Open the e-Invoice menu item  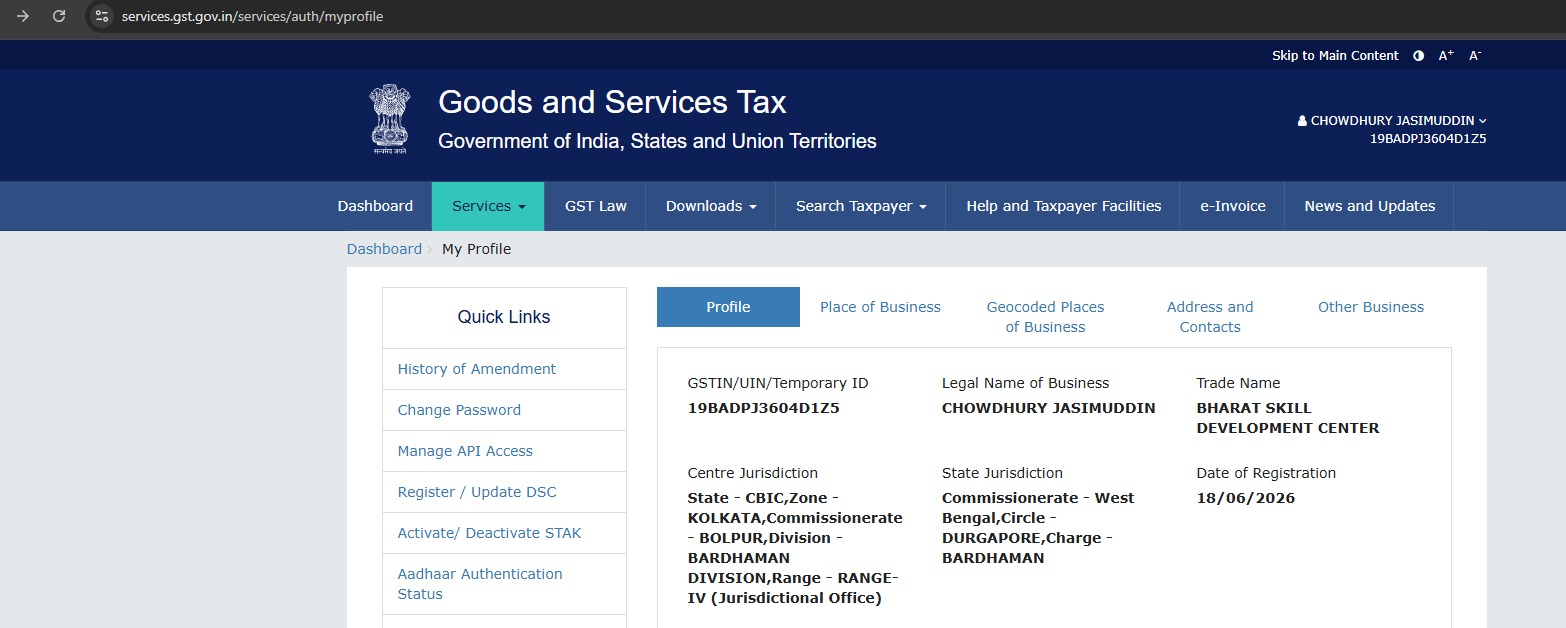pos(1233,206)
